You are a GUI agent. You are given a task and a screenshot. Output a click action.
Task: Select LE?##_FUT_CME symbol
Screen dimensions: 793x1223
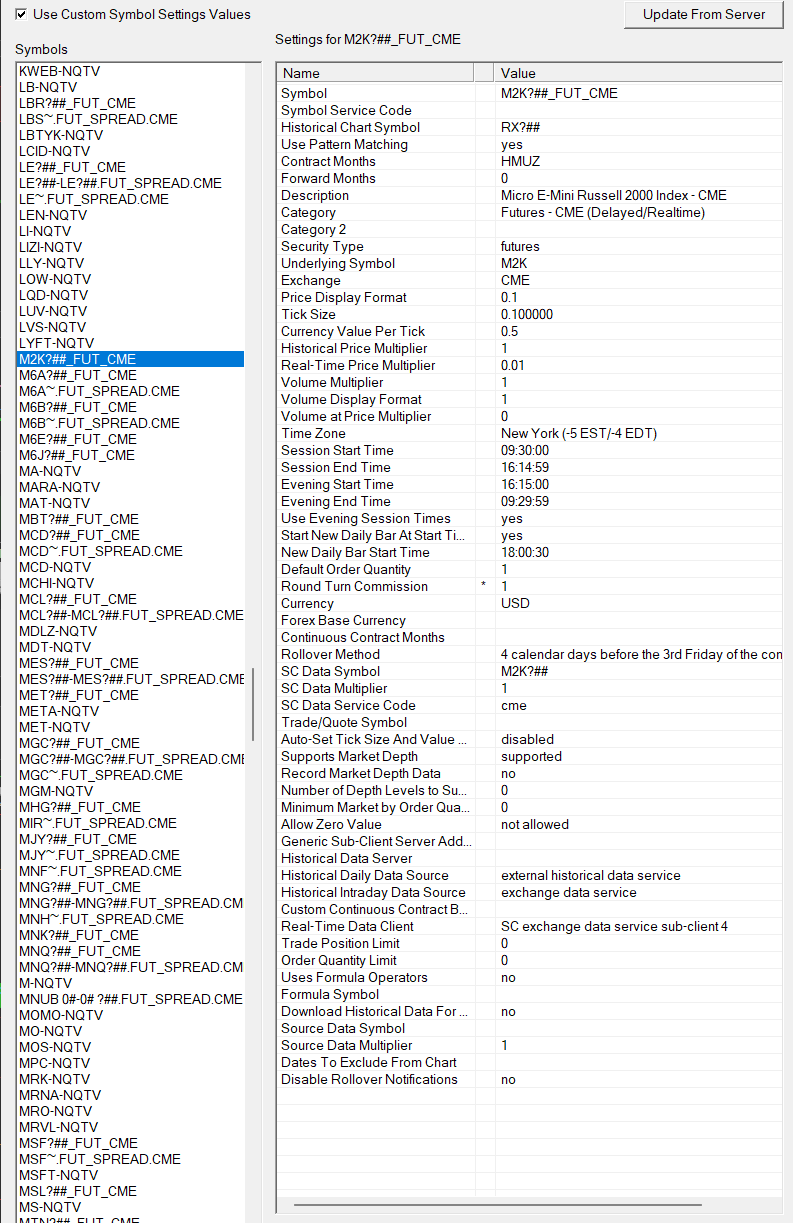72,167
